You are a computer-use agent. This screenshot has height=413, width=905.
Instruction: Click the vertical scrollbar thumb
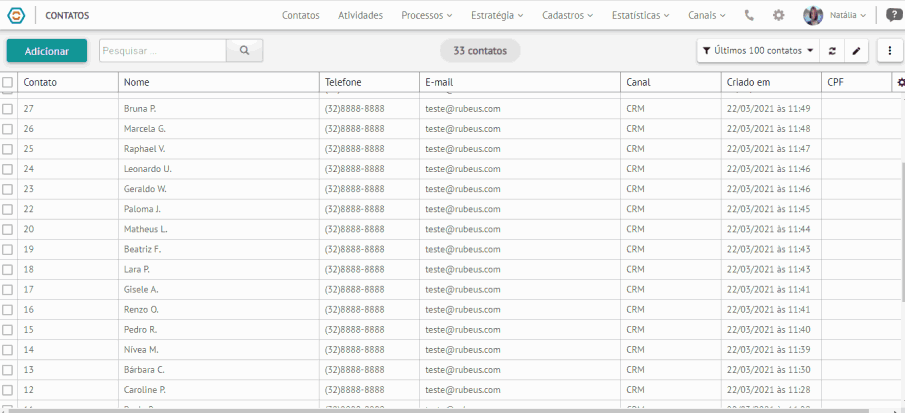tap(902, 231)
